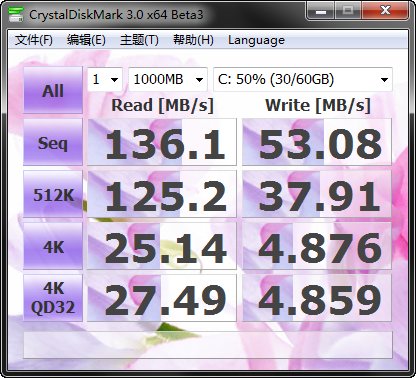This screenshot has height=378, width=416.
Task: Start the 4K random test
Action: pyautogui.click(x=53, y=246)
